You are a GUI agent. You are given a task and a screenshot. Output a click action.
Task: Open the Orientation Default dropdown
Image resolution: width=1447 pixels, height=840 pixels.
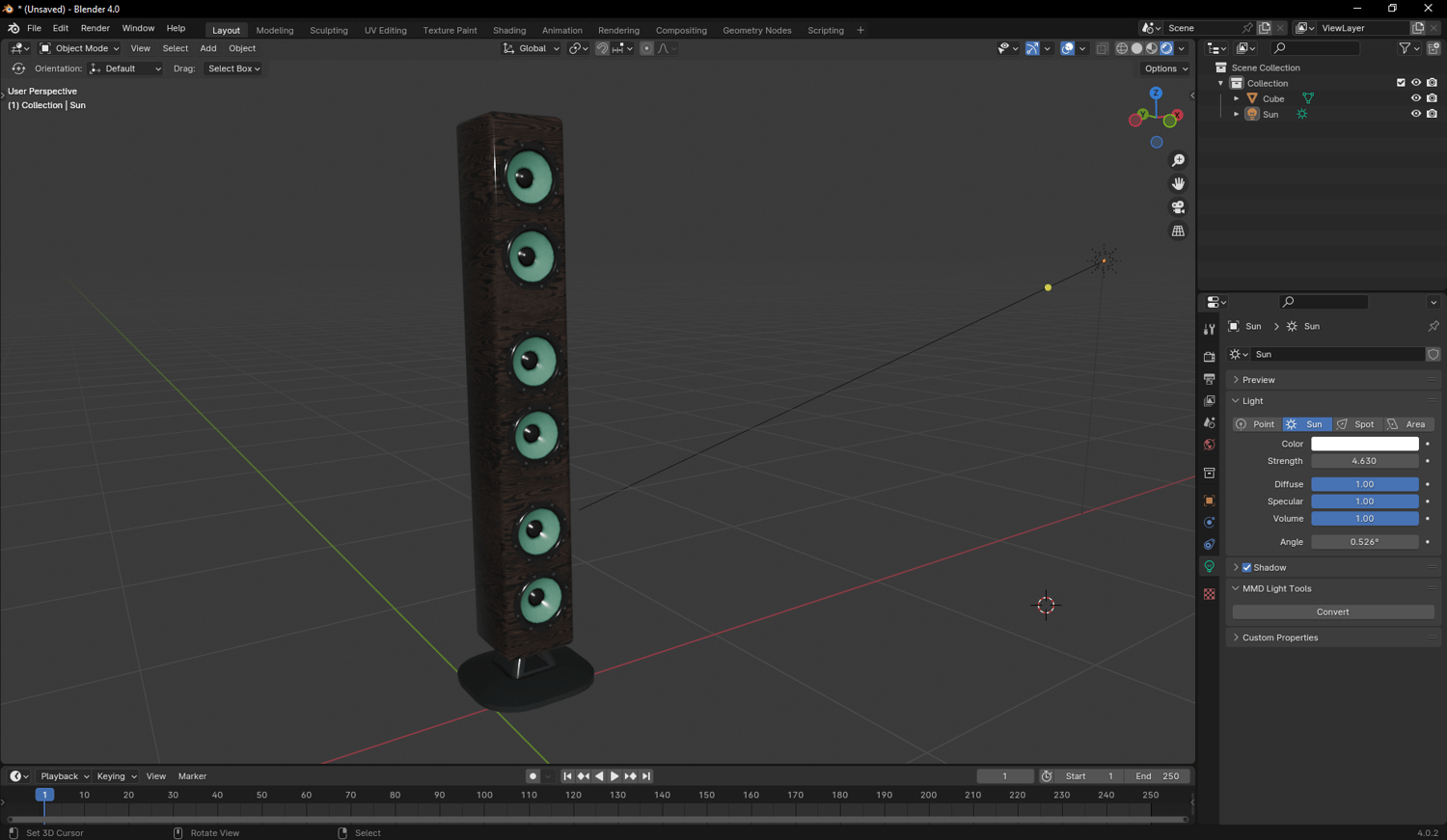tap(125, 68)
